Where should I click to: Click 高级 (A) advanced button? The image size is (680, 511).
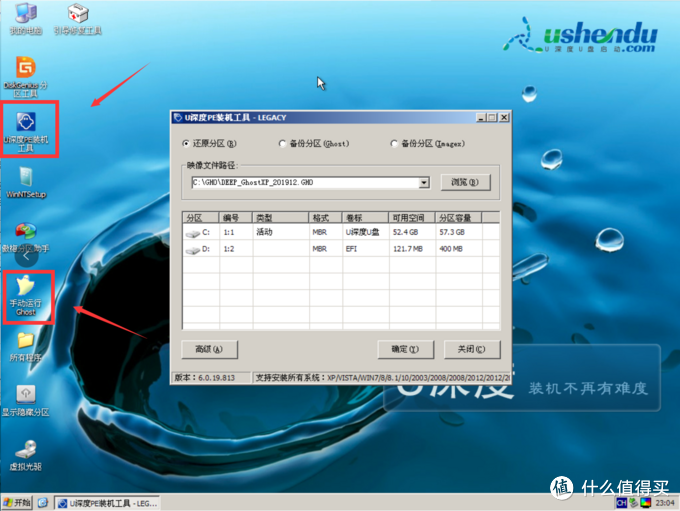point(209,349)
